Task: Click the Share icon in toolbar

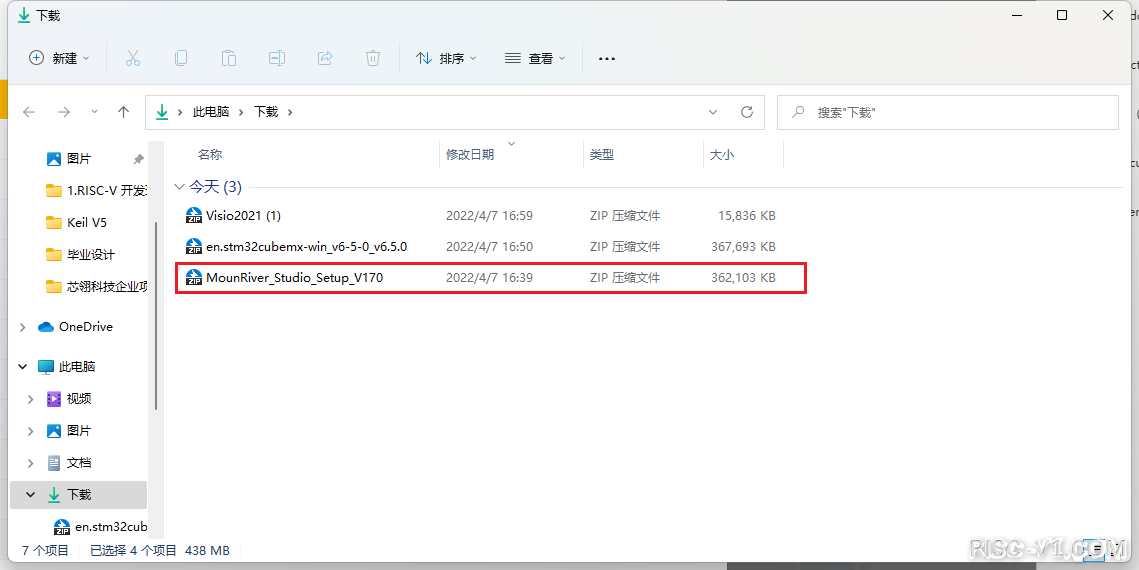Action: coord(325,58)
